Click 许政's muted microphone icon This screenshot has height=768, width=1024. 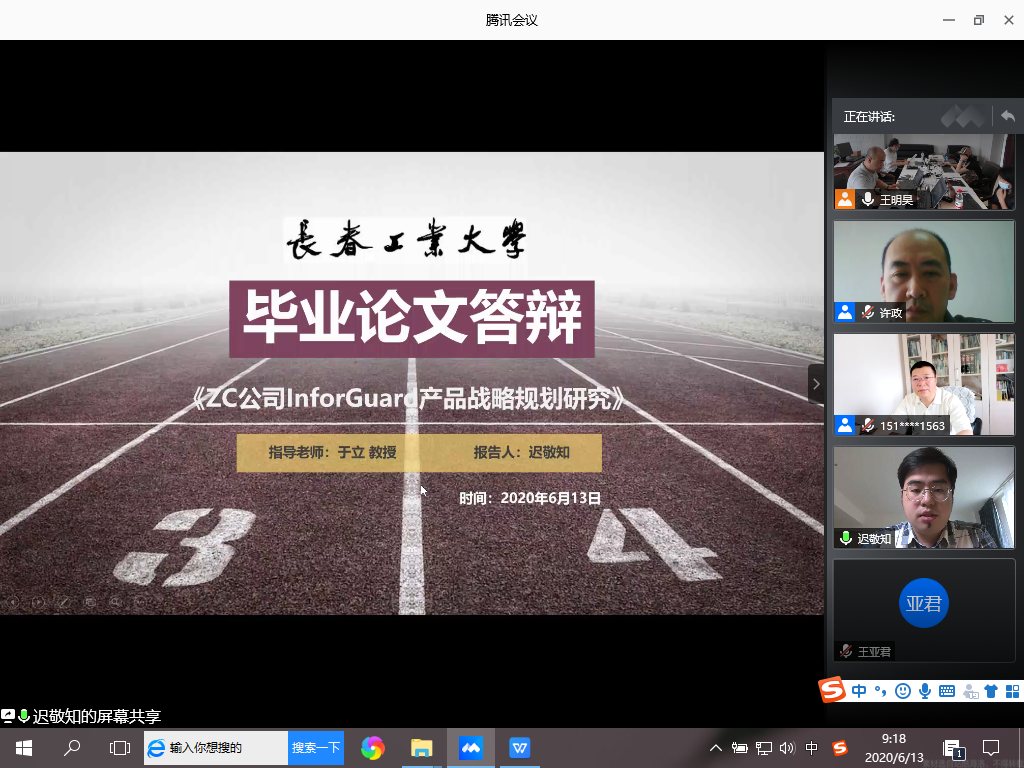tap(867, 313)
